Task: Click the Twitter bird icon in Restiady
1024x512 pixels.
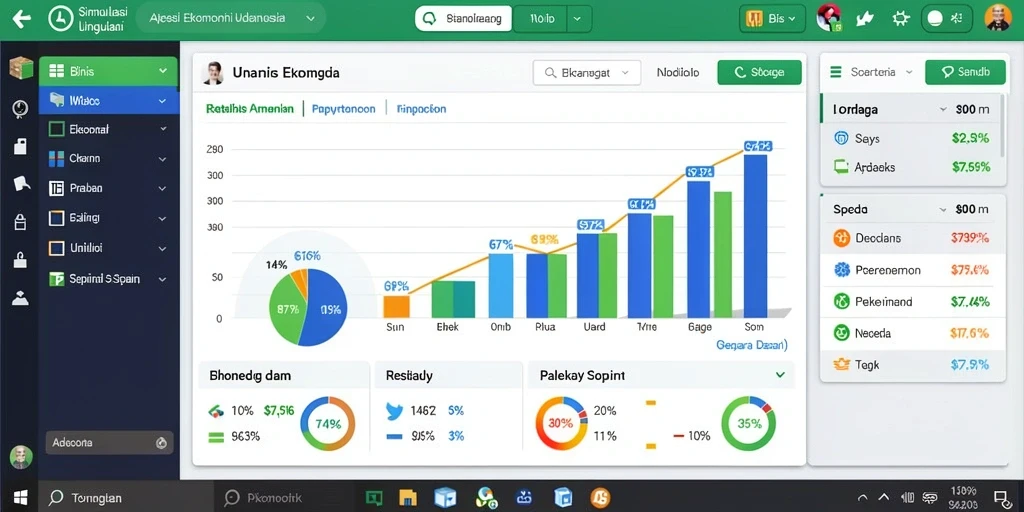Action: click(x=395, y=411)
